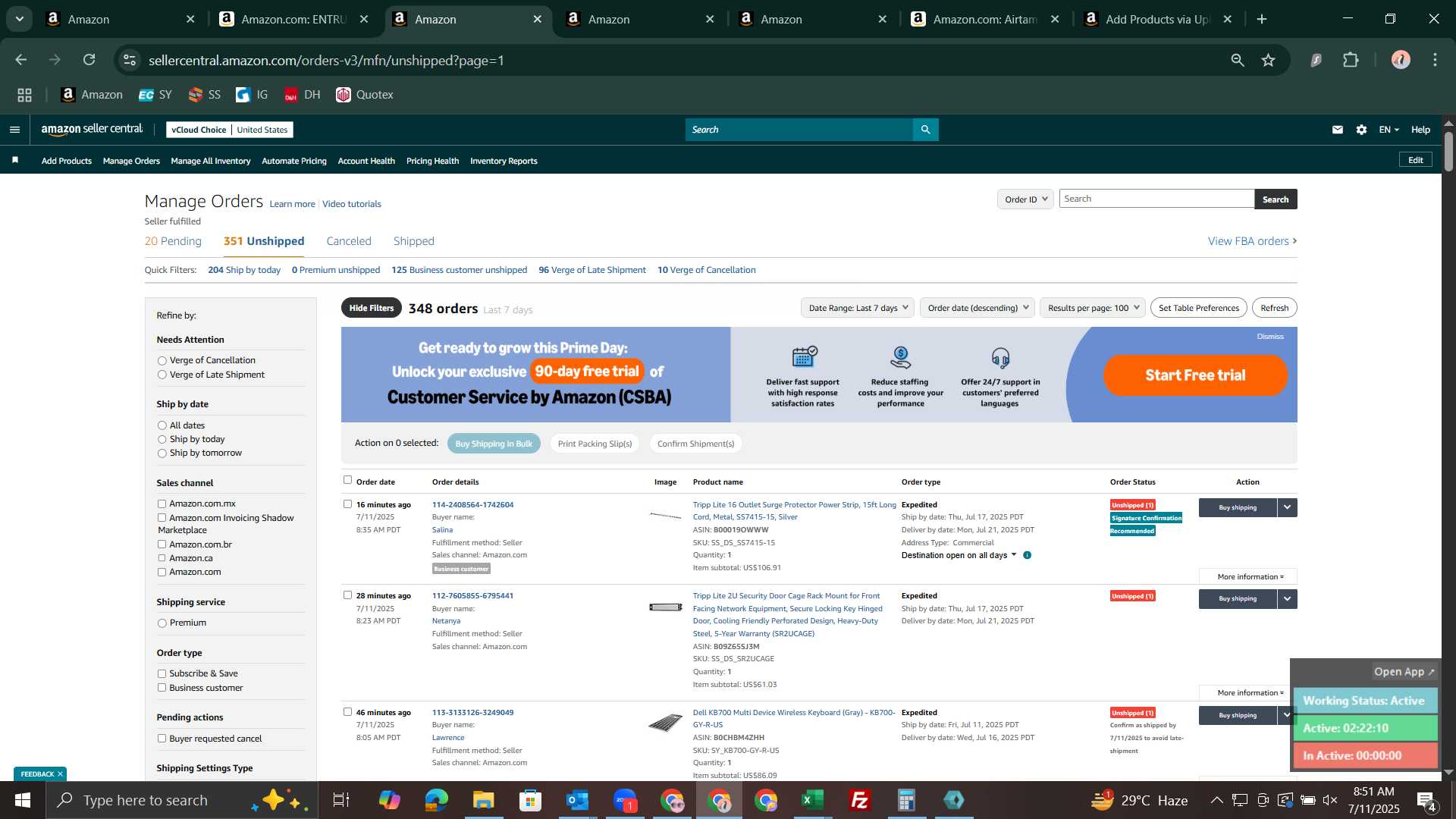Image resolution: width=1456 pixels, height=819 pixels.
Task: Open the Quotex bookmark
Action: tap(365, 95)
